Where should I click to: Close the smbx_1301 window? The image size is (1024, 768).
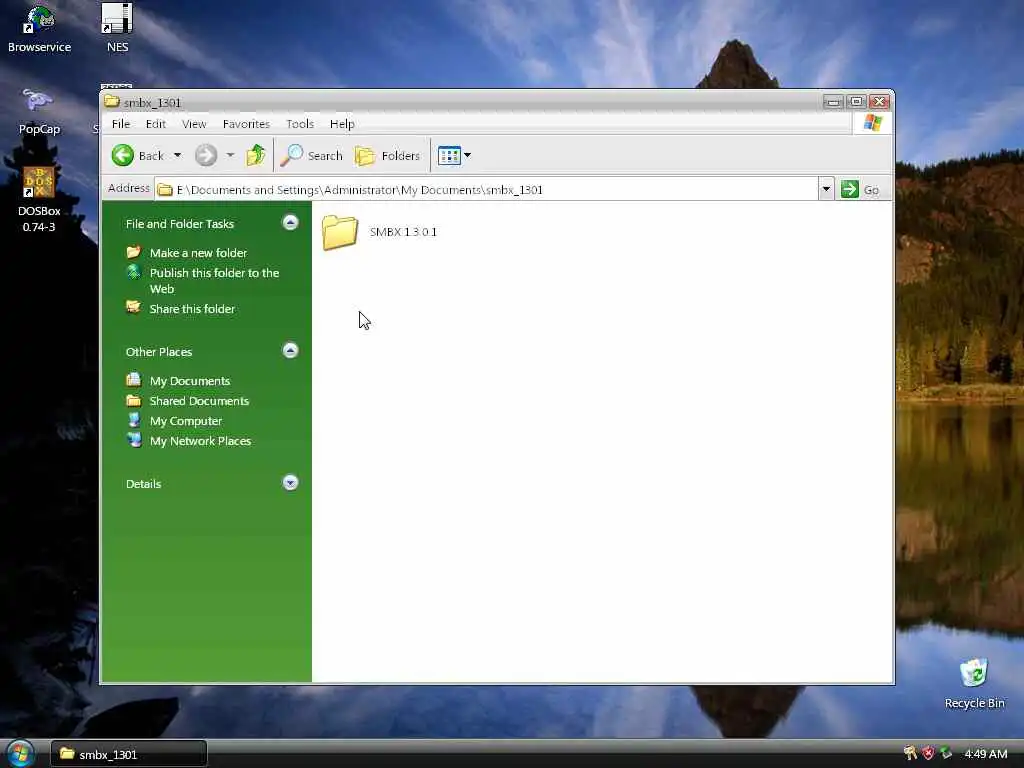coord(880,102)
